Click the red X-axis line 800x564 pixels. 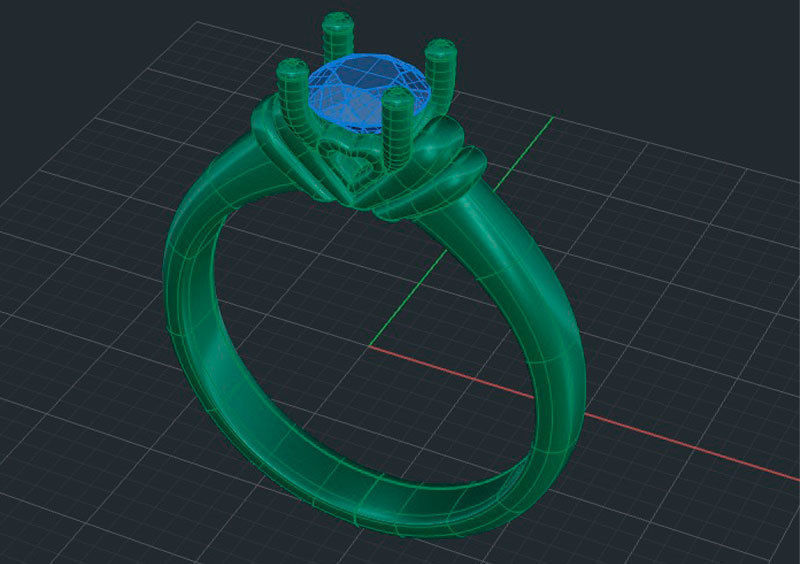(x=584, y=414)
